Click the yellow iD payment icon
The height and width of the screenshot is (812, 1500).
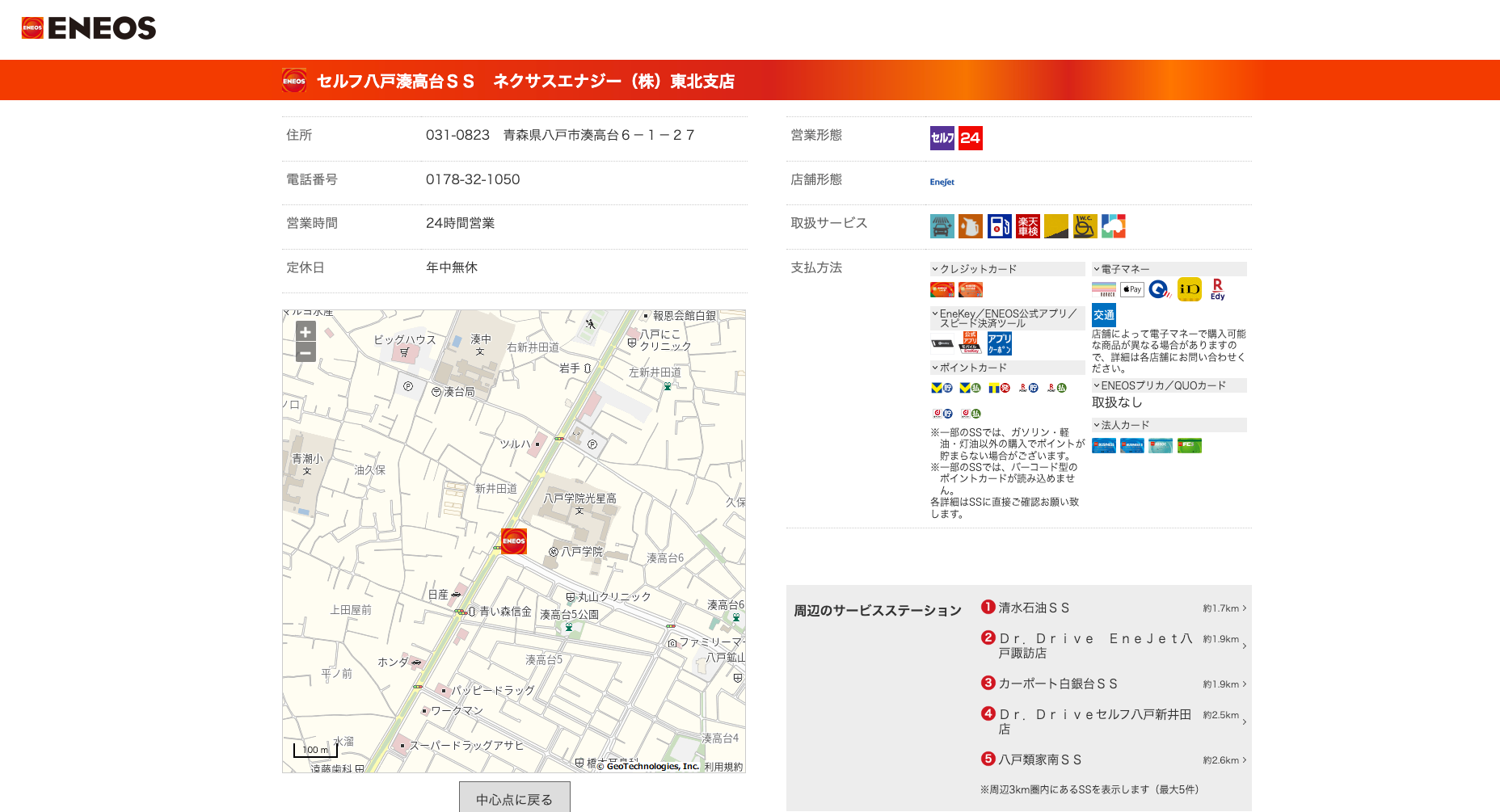pos(1190,289)
